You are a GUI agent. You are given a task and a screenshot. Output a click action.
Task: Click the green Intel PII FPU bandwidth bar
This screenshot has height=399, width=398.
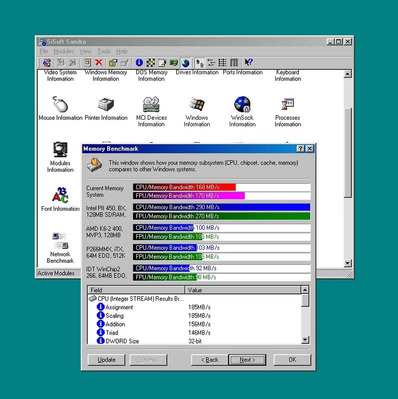pos(222,216)
